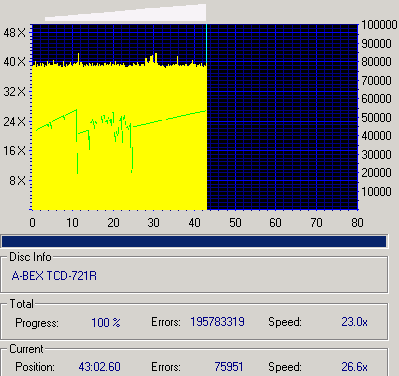This screenshot has width=399, height=376.
Task: Click the 100 % progress value
Action: [106, 322]
